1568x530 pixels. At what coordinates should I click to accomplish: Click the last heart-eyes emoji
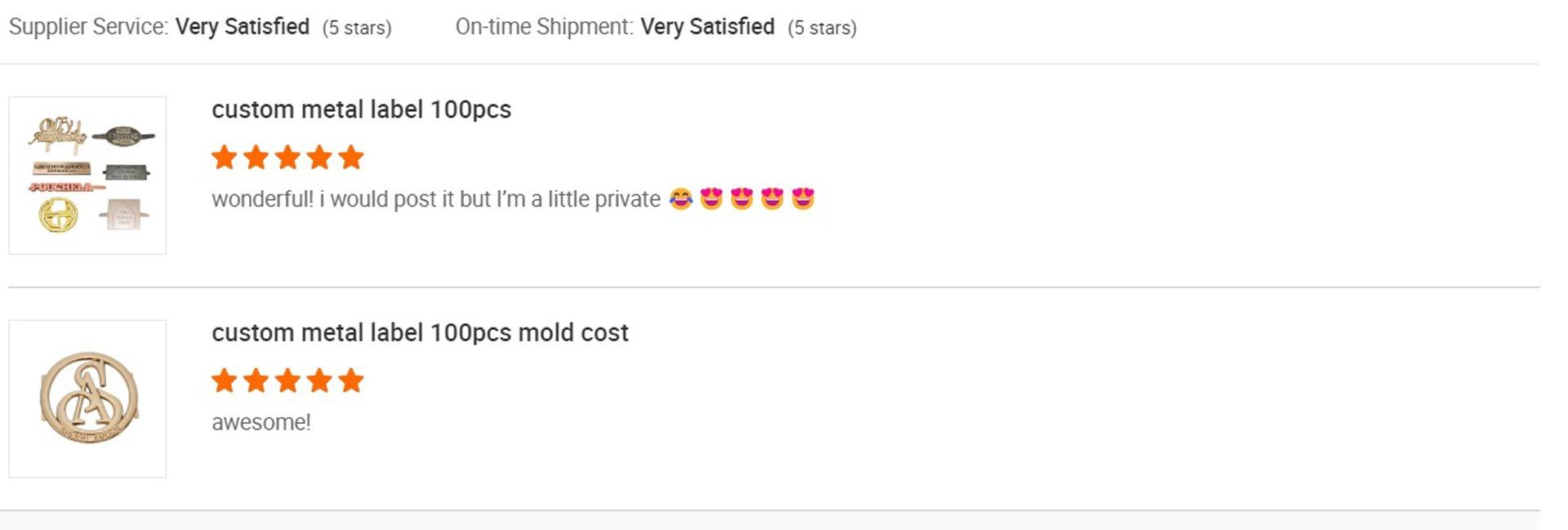(803, 199)
